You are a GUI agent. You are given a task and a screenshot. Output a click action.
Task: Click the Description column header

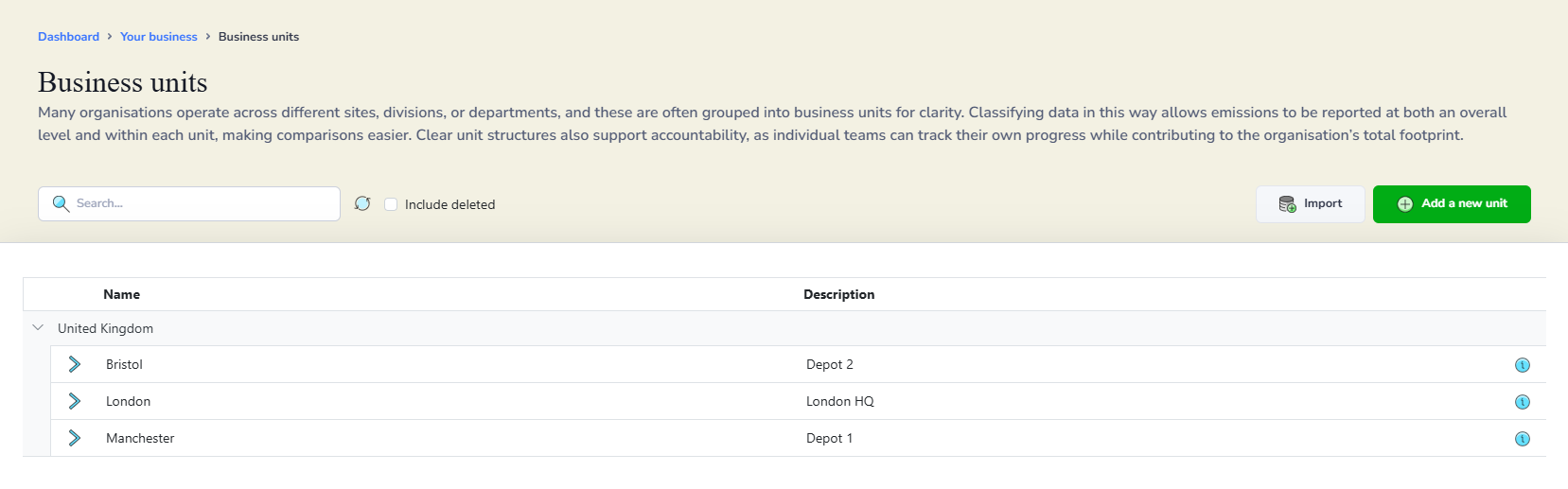click(839, 294)
